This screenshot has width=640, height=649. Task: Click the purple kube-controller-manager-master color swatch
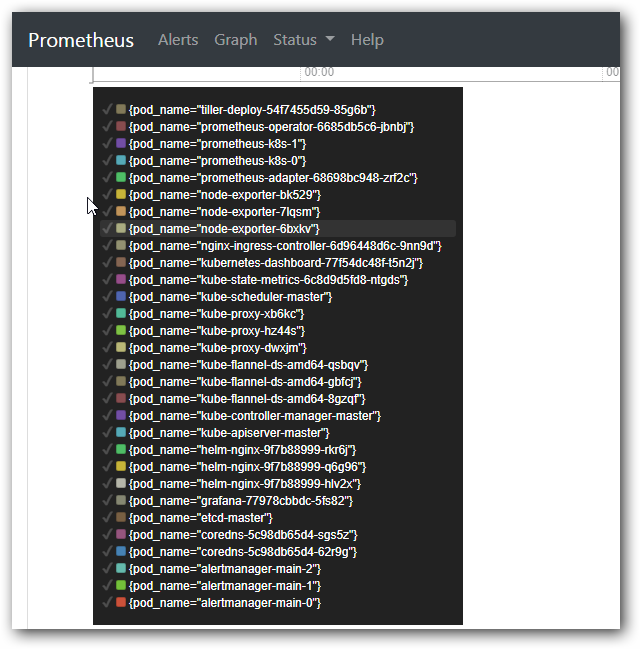pos(121,415)
